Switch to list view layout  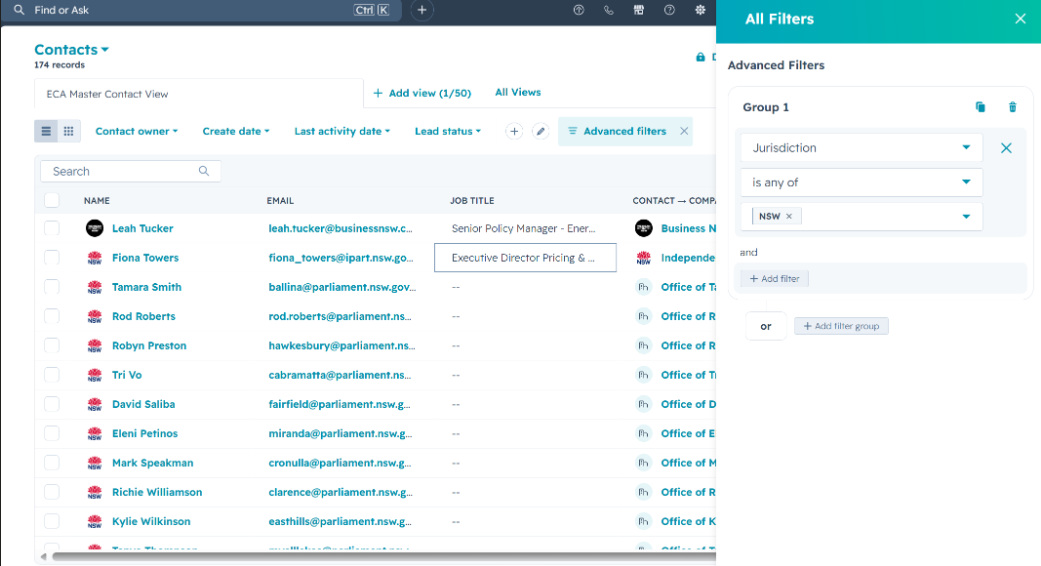point(46,131)
